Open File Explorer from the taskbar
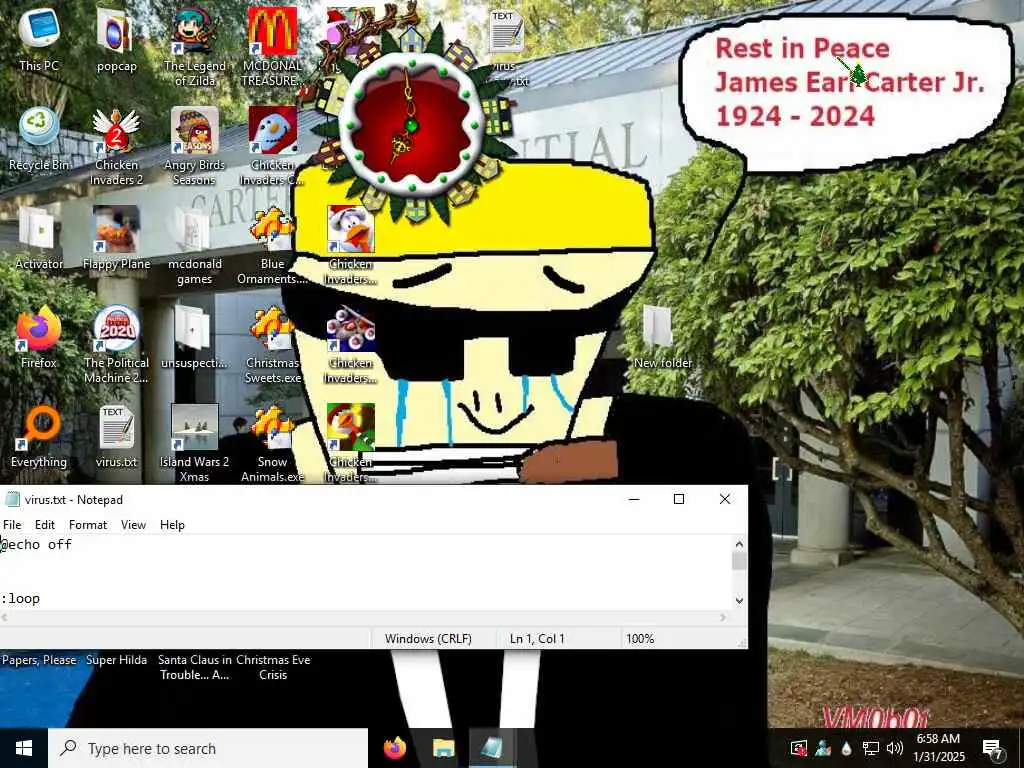Image resolution: width=1024 pixels, height=768 pixels. click(x=443, y=748)
